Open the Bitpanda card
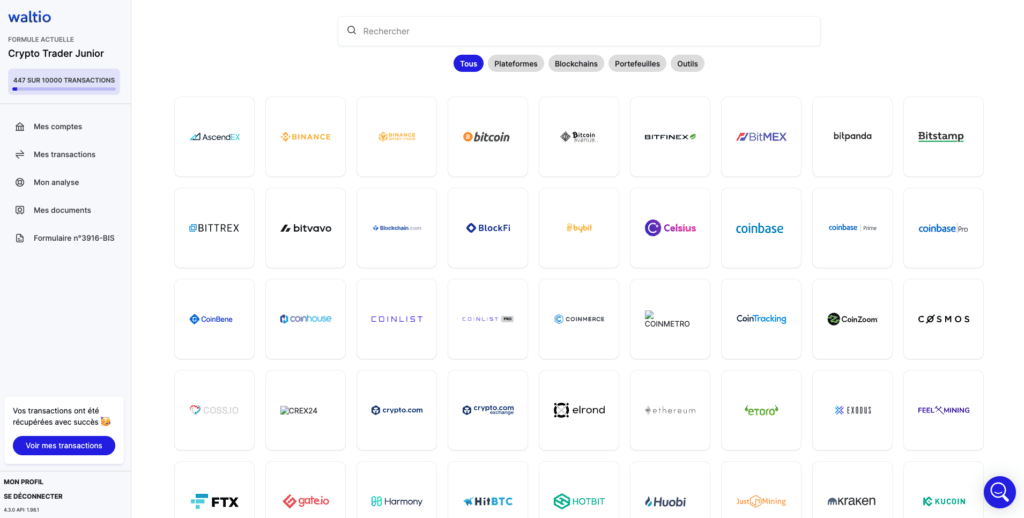This screenshot has height=518, width=1024. pyautogui.click(x=852, y=137)
